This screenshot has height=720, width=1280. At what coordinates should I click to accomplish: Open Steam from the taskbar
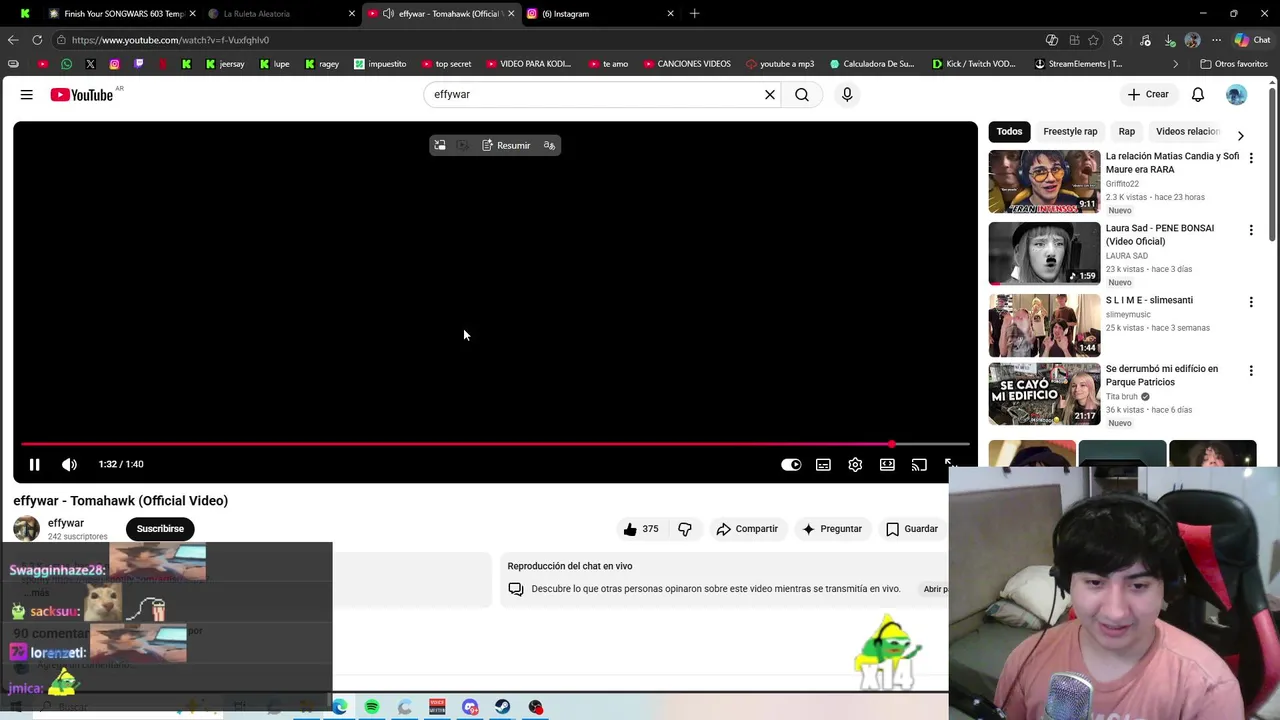[x=502, y=707]
